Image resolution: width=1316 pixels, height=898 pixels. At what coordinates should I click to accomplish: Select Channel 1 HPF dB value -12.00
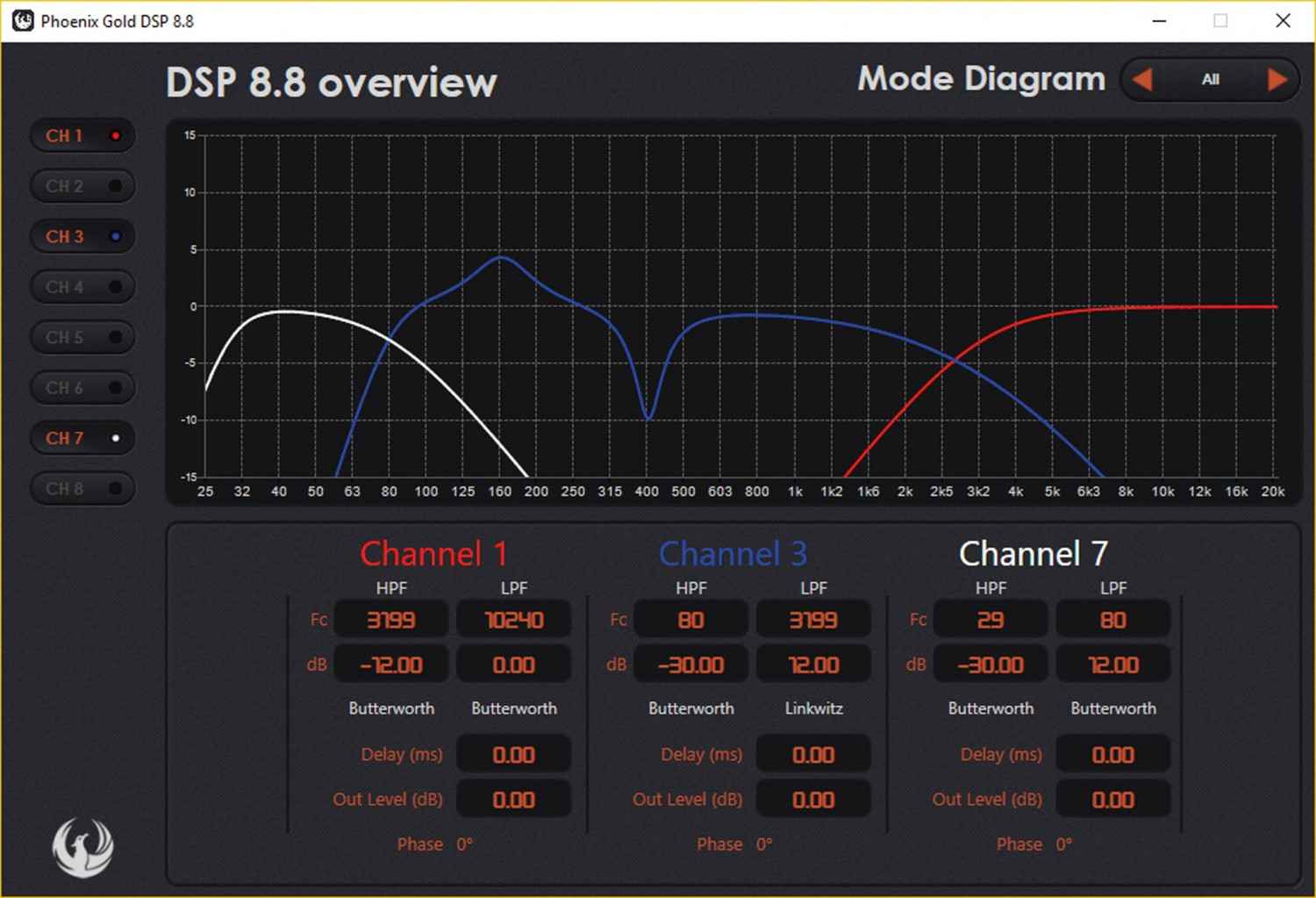391,665
